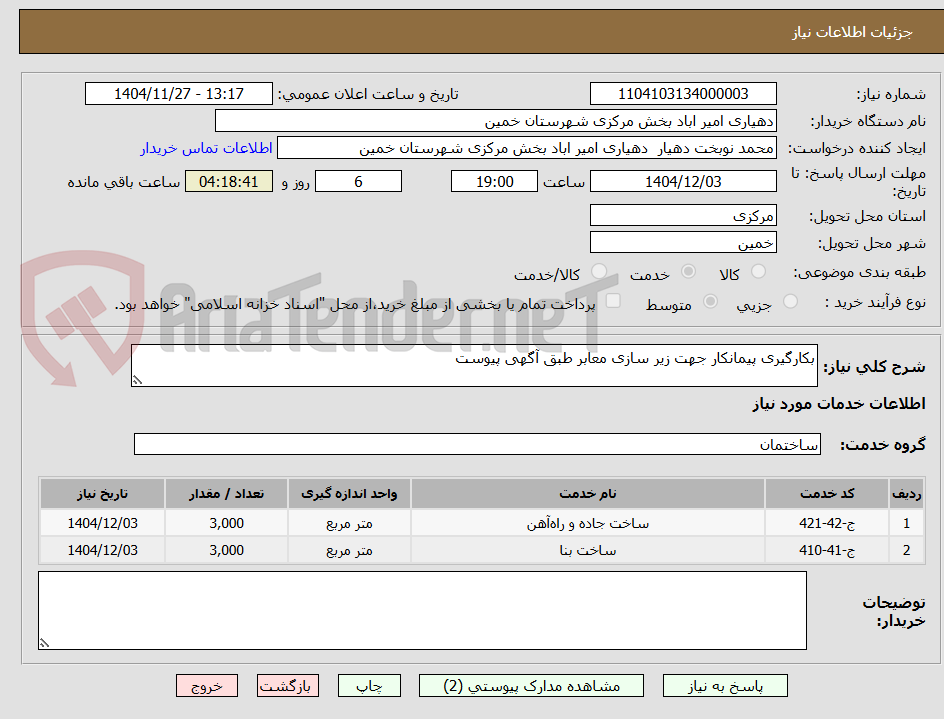This screenshot has width=944, height=719.
Task: Select the جزیی purchase type radio
Action: point(790,302)
